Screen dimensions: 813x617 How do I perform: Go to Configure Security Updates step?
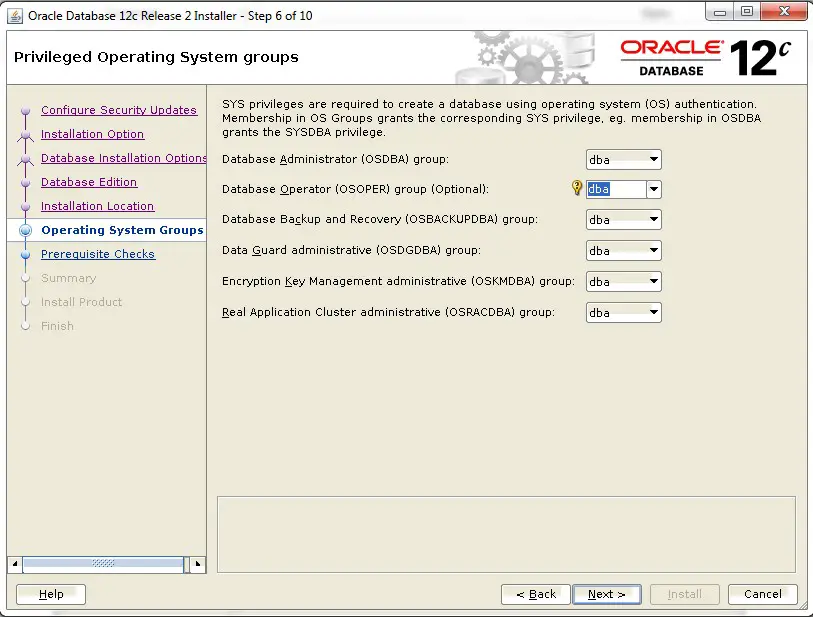tap(119, 110)
